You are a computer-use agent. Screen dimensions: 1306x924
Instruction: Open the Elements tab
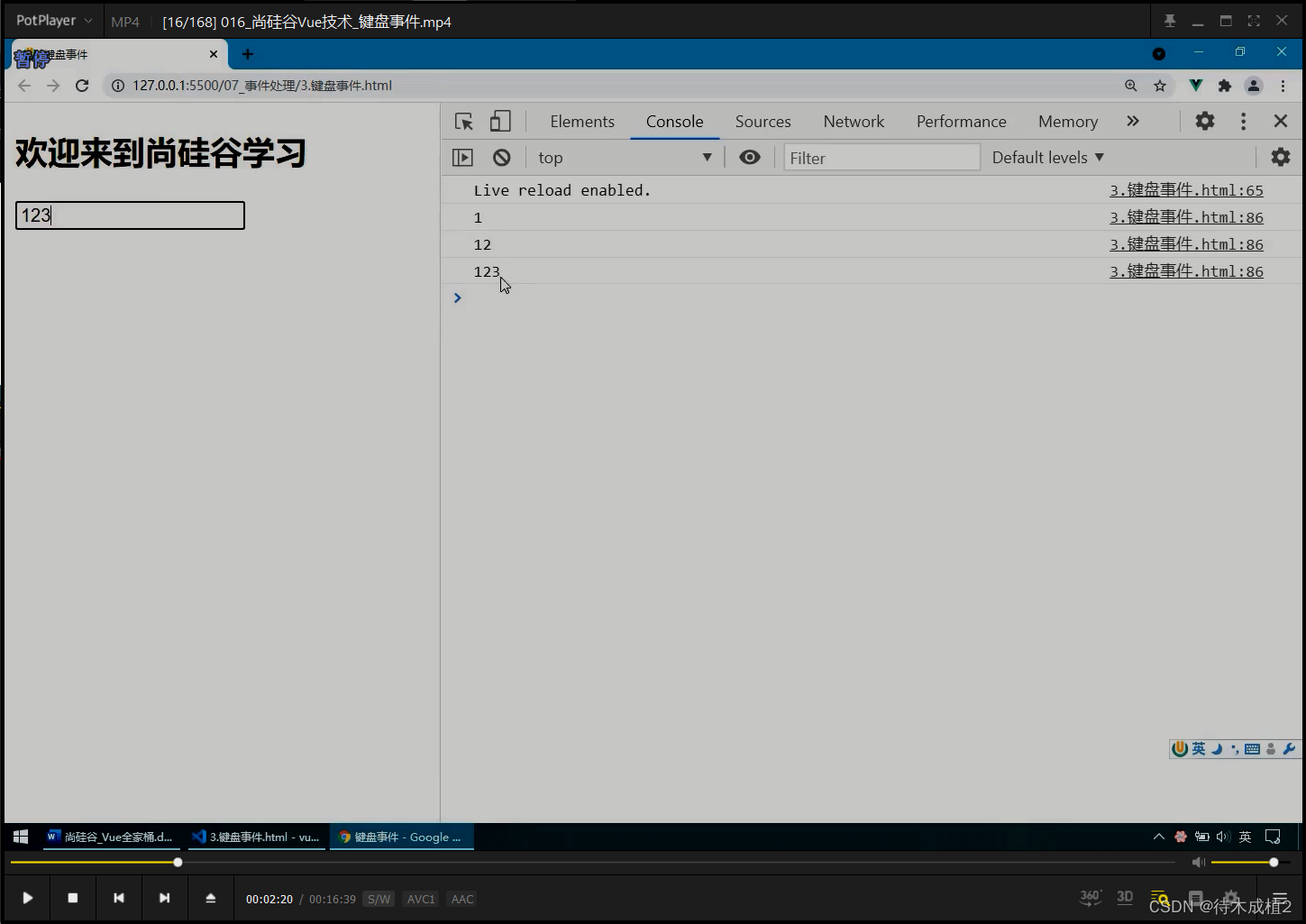pyautogui.click(x=582, y=122)
